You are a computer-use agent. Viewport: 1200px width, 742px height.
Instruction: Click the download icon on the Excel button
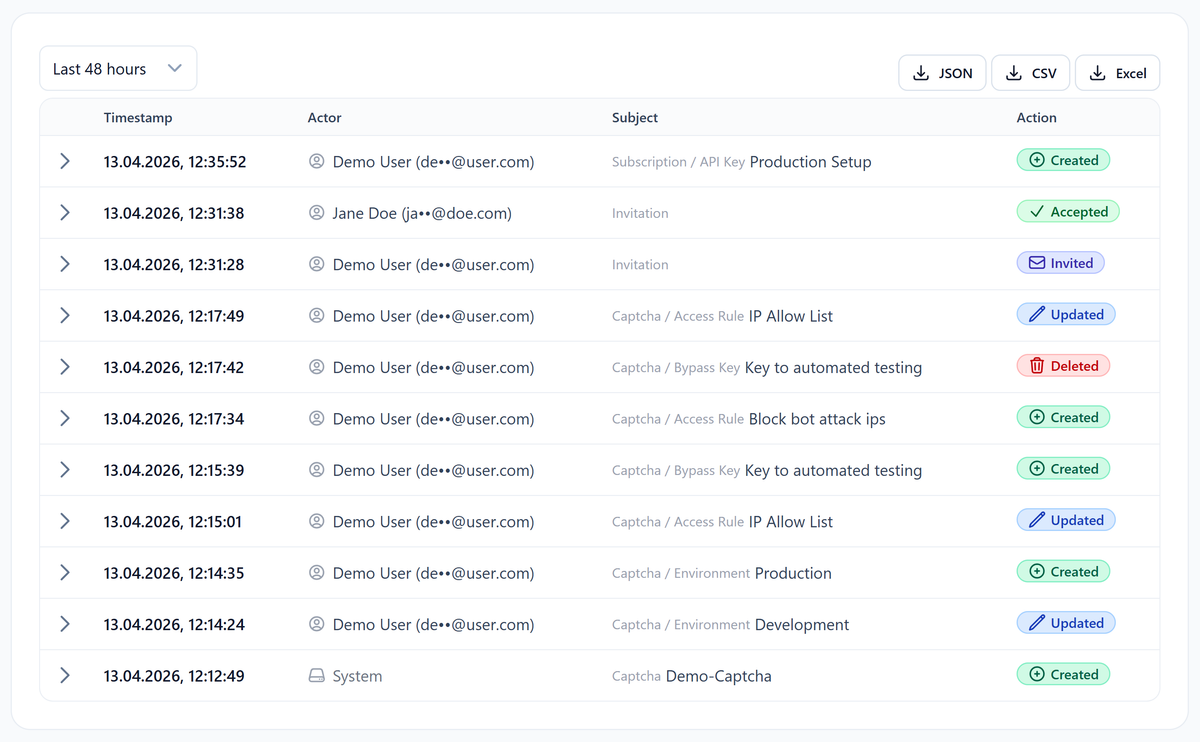point(1095,72)
